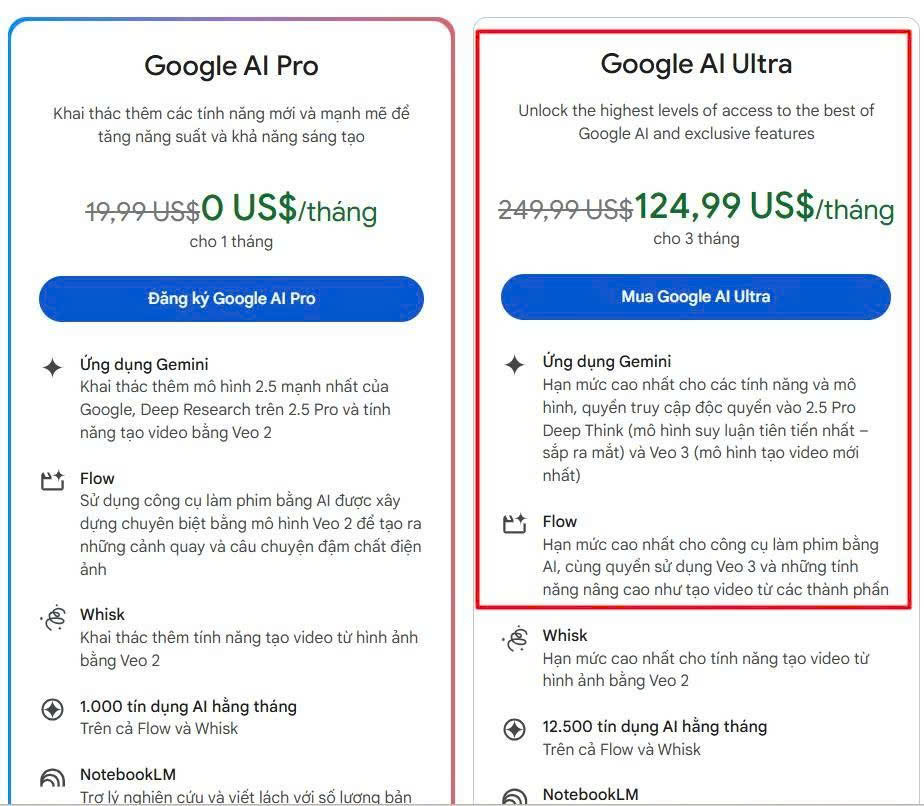The width and height of the screenshot is (924, 806).
Task: Click the Gemini sparkle icon in Pro plan
Action: coord(52,367)
